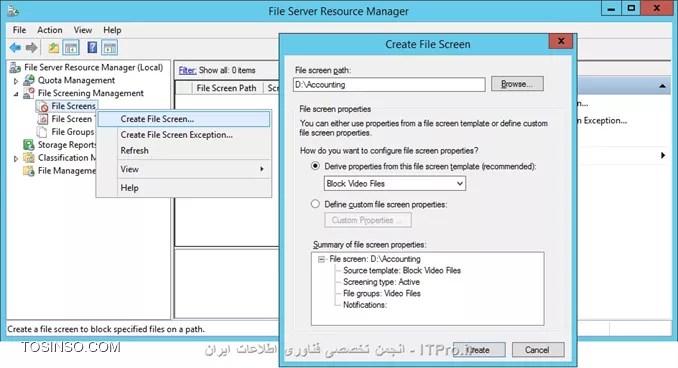This screenshot has width=678, height=368.
Task: Click the File screen path input field
Action: [389, 85]
